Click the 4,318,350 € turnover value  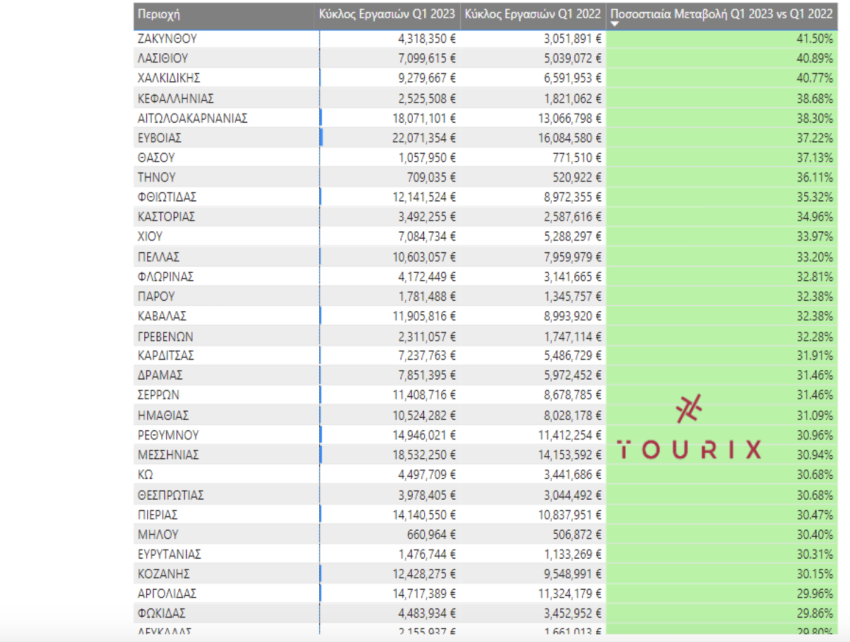pos(427,38)
